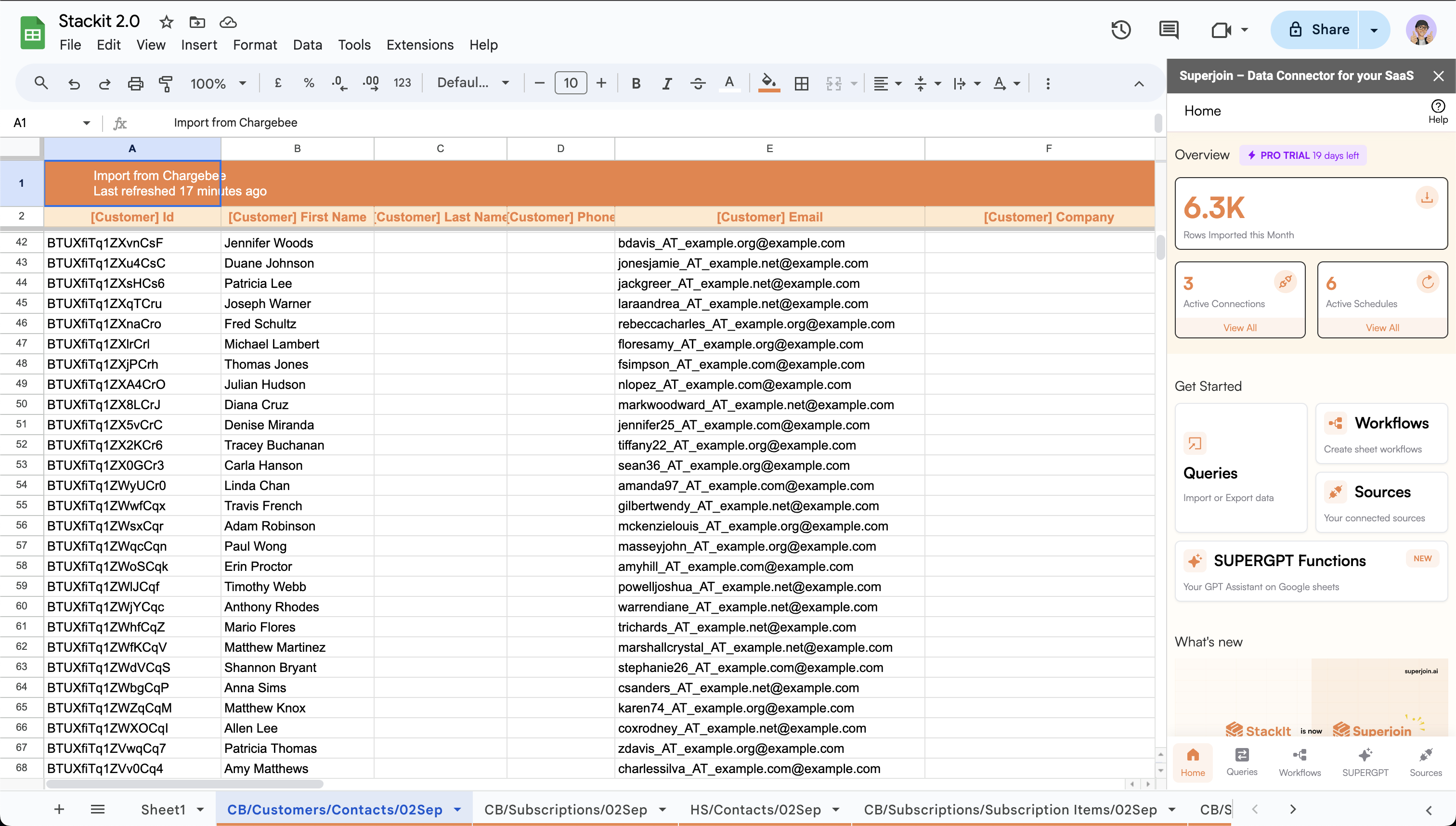Viewport: 1456px width, 826px height.
Task: Expand the merge cells dropdown arrow
Action: 854,84
